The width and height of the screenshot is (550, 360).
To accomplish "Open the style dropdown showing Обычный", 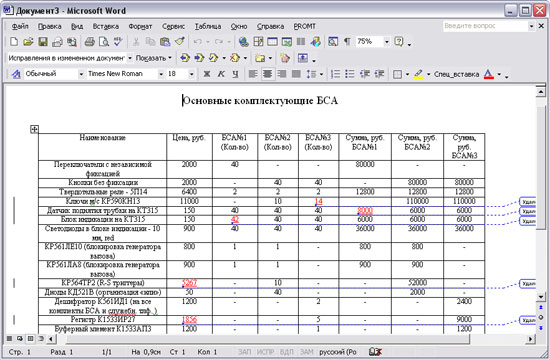I will (81, 74).
